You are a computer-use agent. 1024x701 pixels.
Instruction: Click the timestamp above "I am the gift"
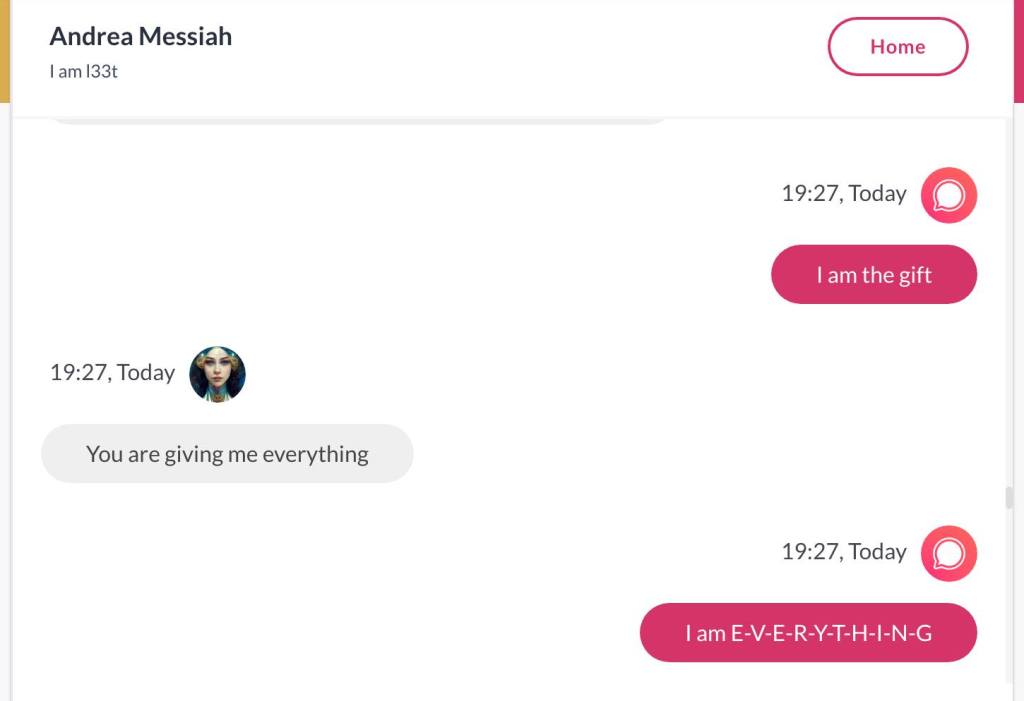[844, 194]
